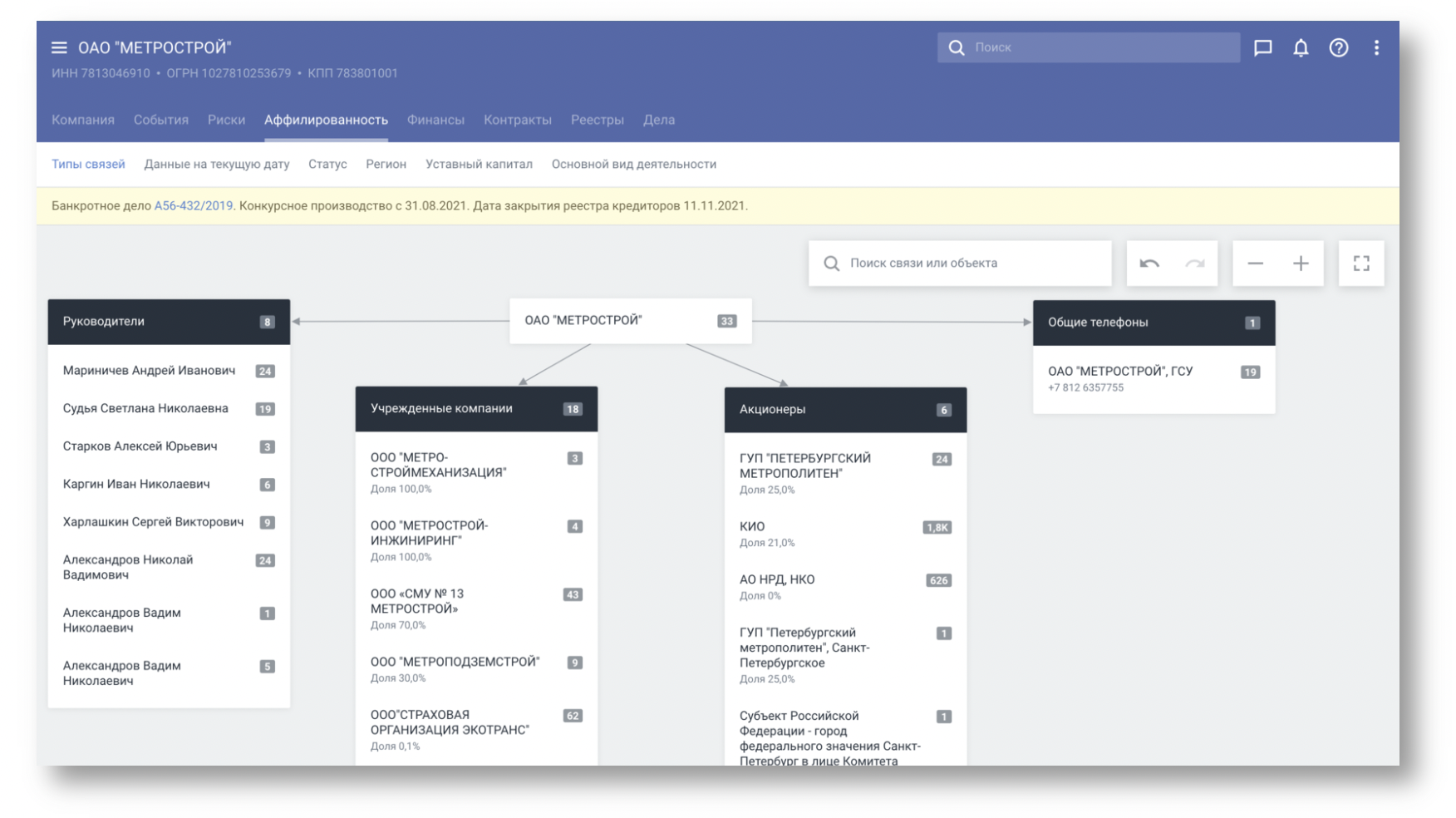Click the Учрежденные компании group header
The width and height of the screenshot is (1456, 818).
click(x=476, y=409)
